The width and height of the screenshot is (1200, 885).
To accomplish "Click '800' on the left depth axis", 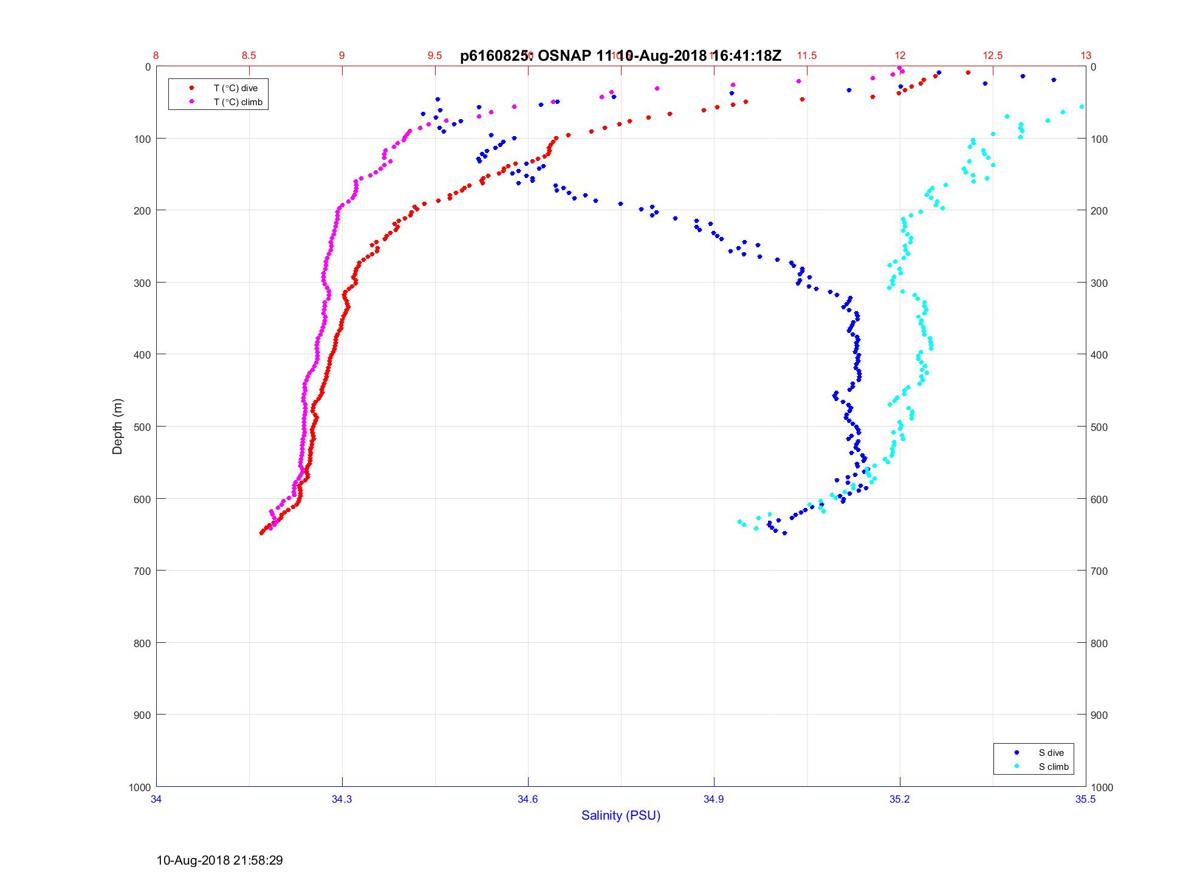I will [141, 643].
